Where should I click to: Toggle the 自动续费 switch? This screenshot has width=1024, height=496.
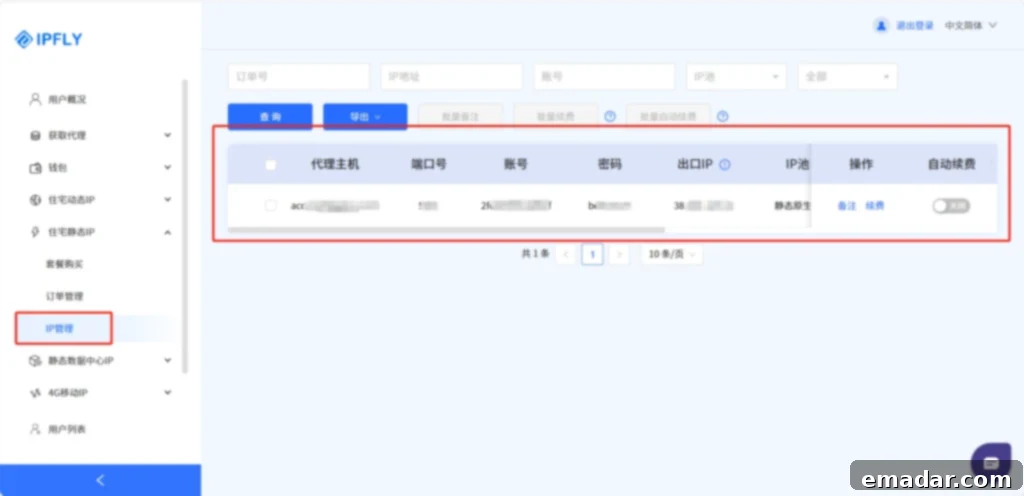951,206
